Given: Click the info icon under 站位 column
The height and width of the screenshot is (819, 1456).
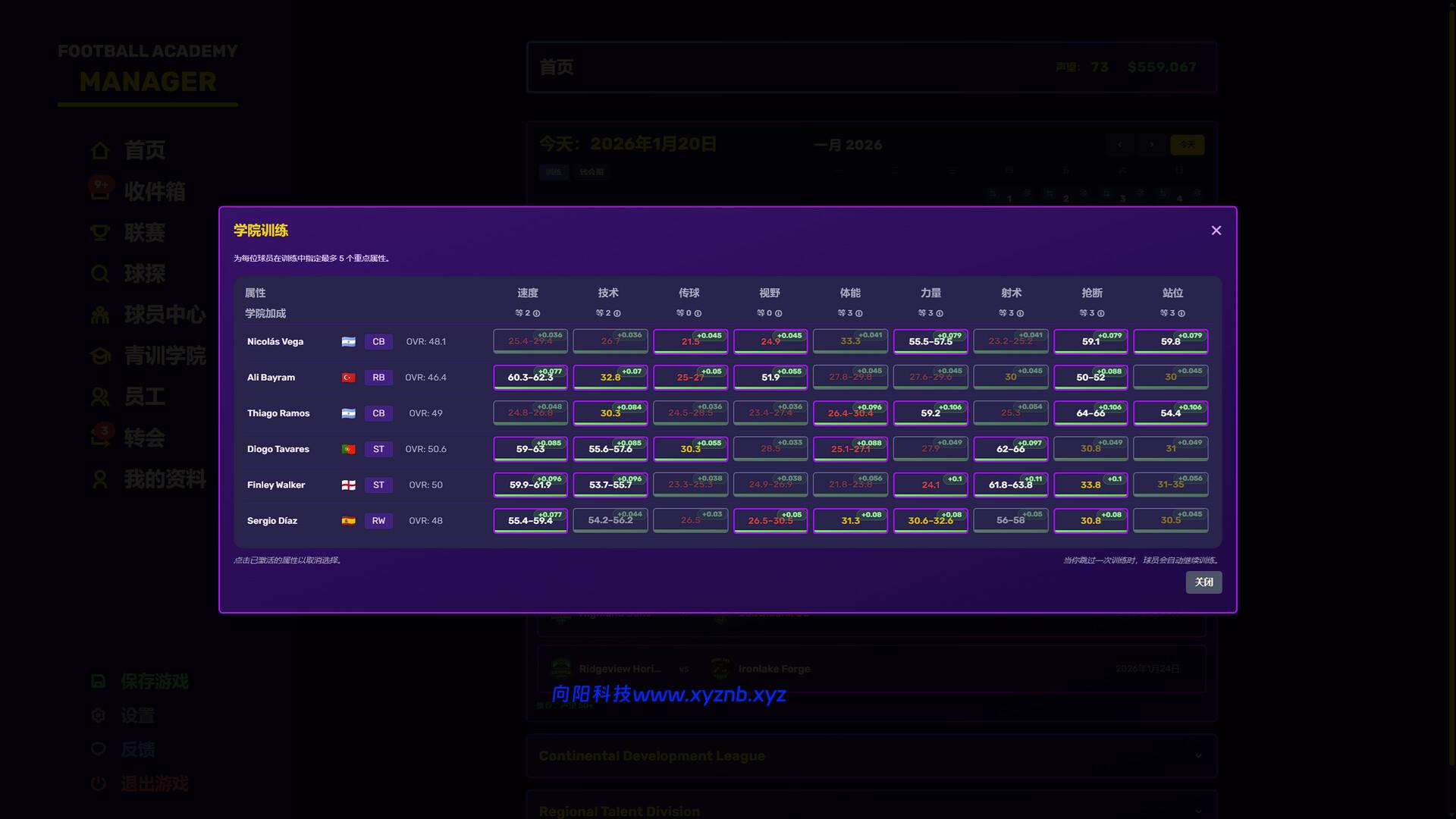Looking at the screenshot, I should point(1181,313).
